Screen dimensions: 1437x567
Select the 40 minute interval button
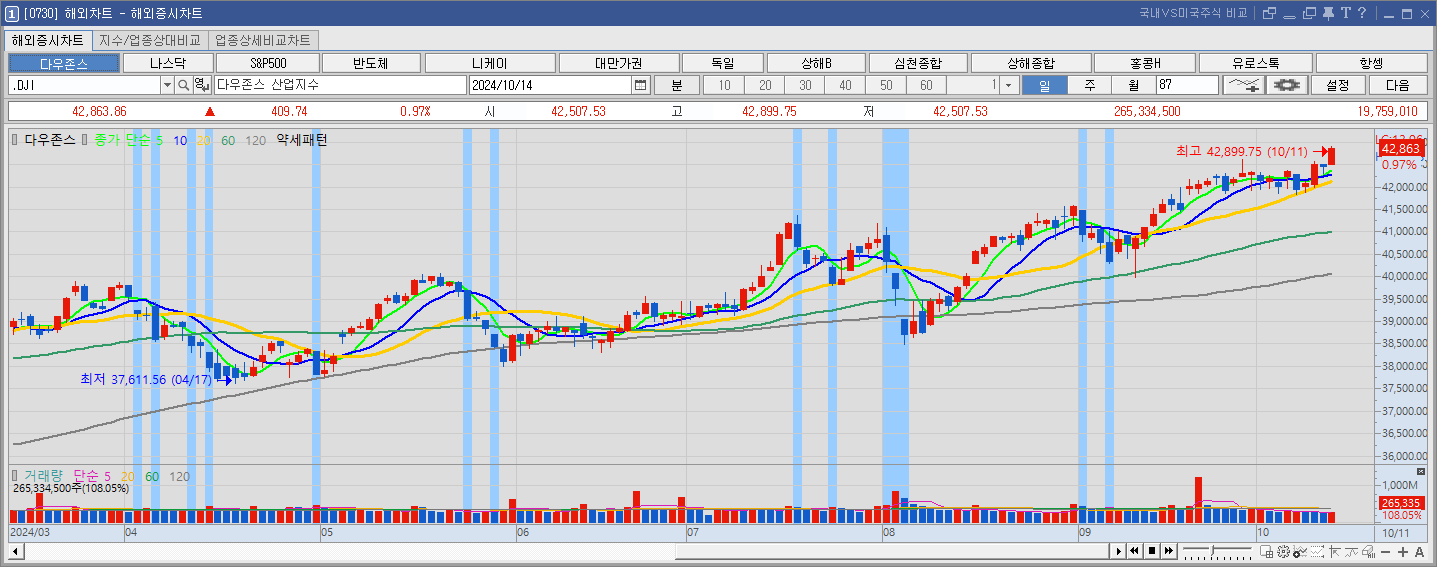846,85
